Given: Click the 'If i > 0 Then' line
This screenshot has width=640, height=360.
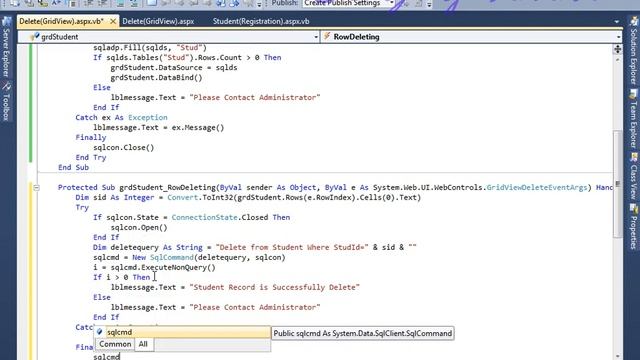Looking at the screenshot, I should 122,278.
